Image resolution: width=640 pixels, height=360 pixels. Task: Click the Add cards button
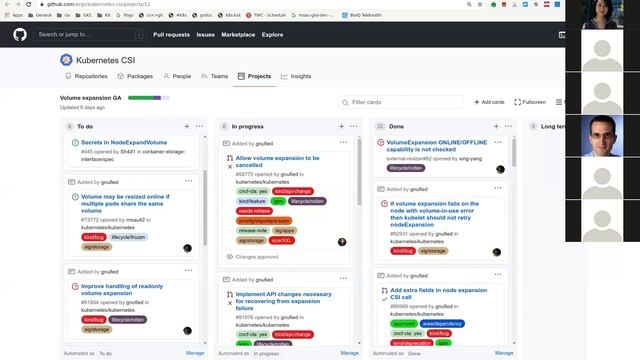(489, 102)
